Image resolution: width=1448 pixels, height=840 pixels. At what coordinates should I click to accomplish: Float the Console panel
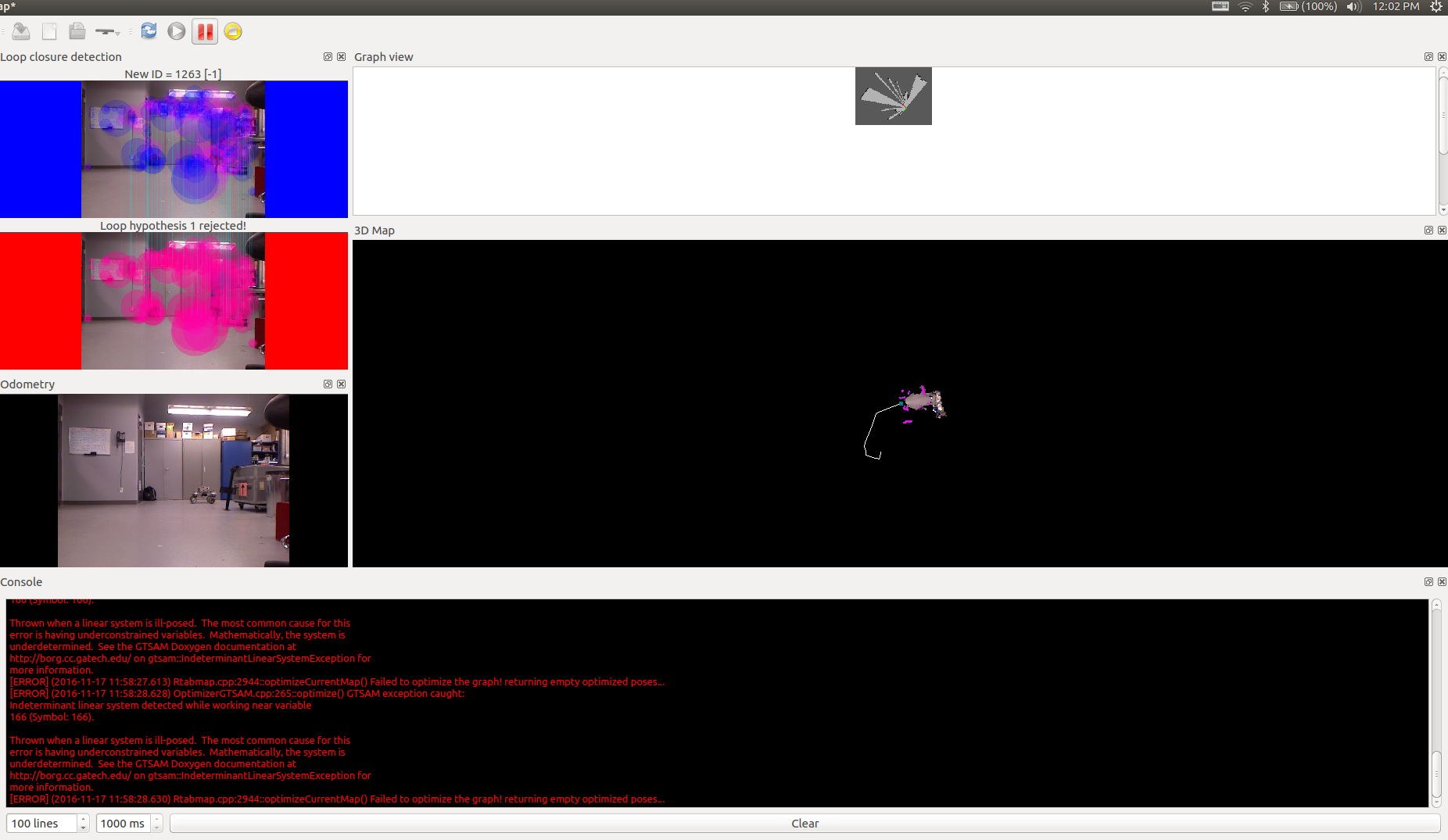point(1428,582)
